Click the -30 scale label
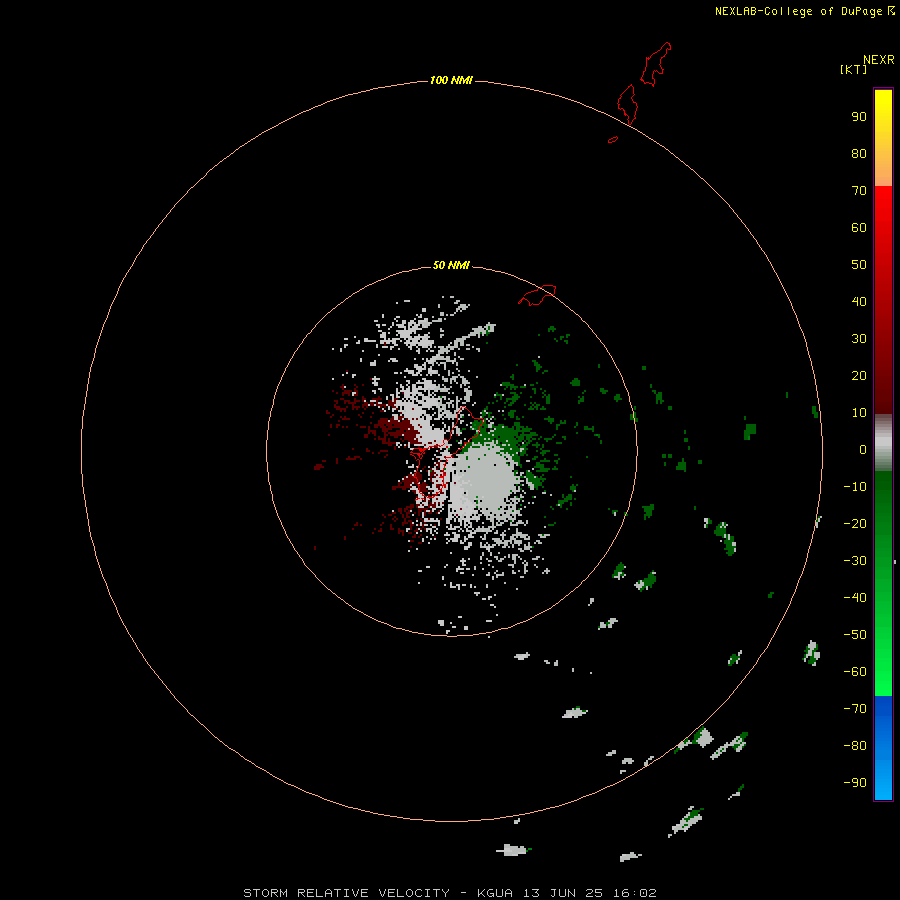 855,561
